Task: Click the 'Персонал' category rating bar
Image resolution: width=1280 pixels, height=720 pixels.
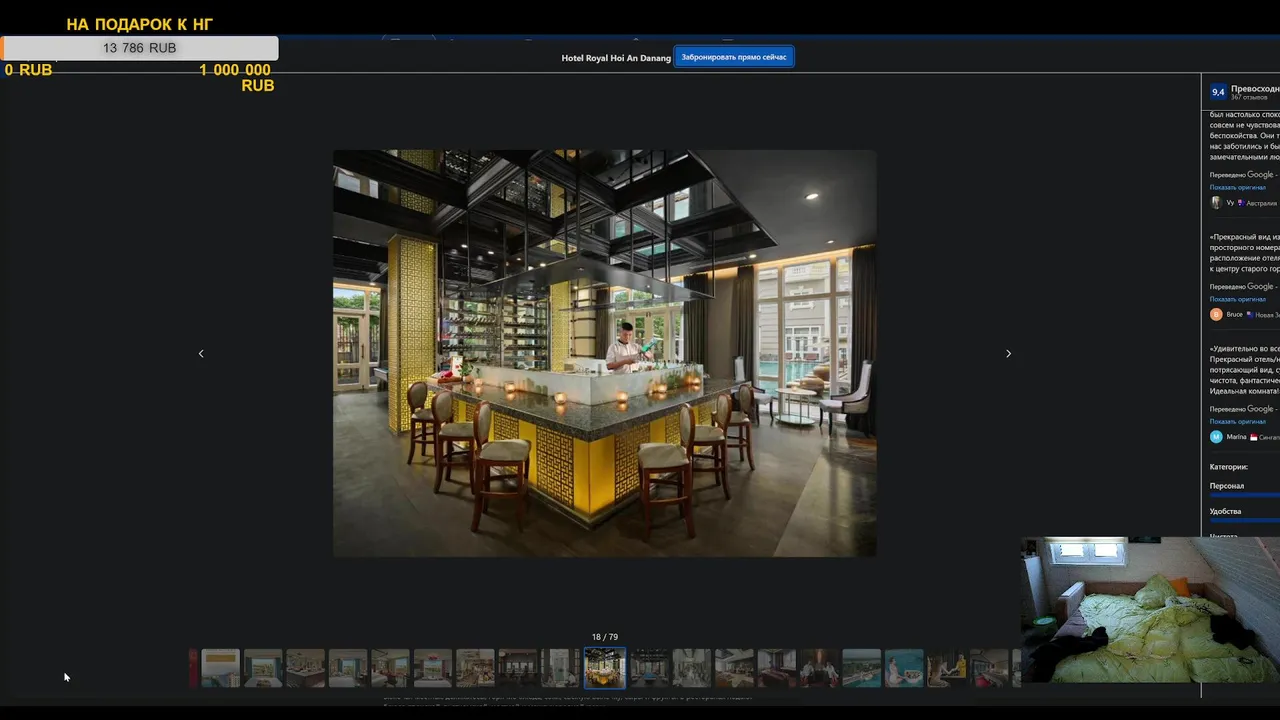Action: click(x=1244, y=494)
